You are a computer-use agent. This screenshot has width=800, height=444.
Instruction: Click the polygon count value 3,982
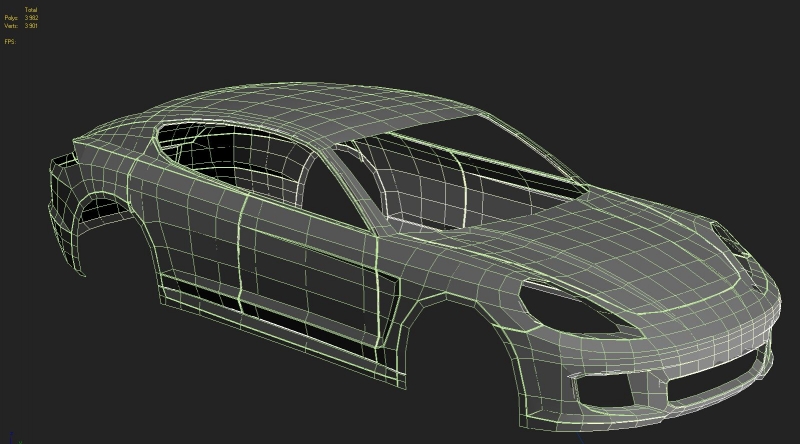click(31, 18)
